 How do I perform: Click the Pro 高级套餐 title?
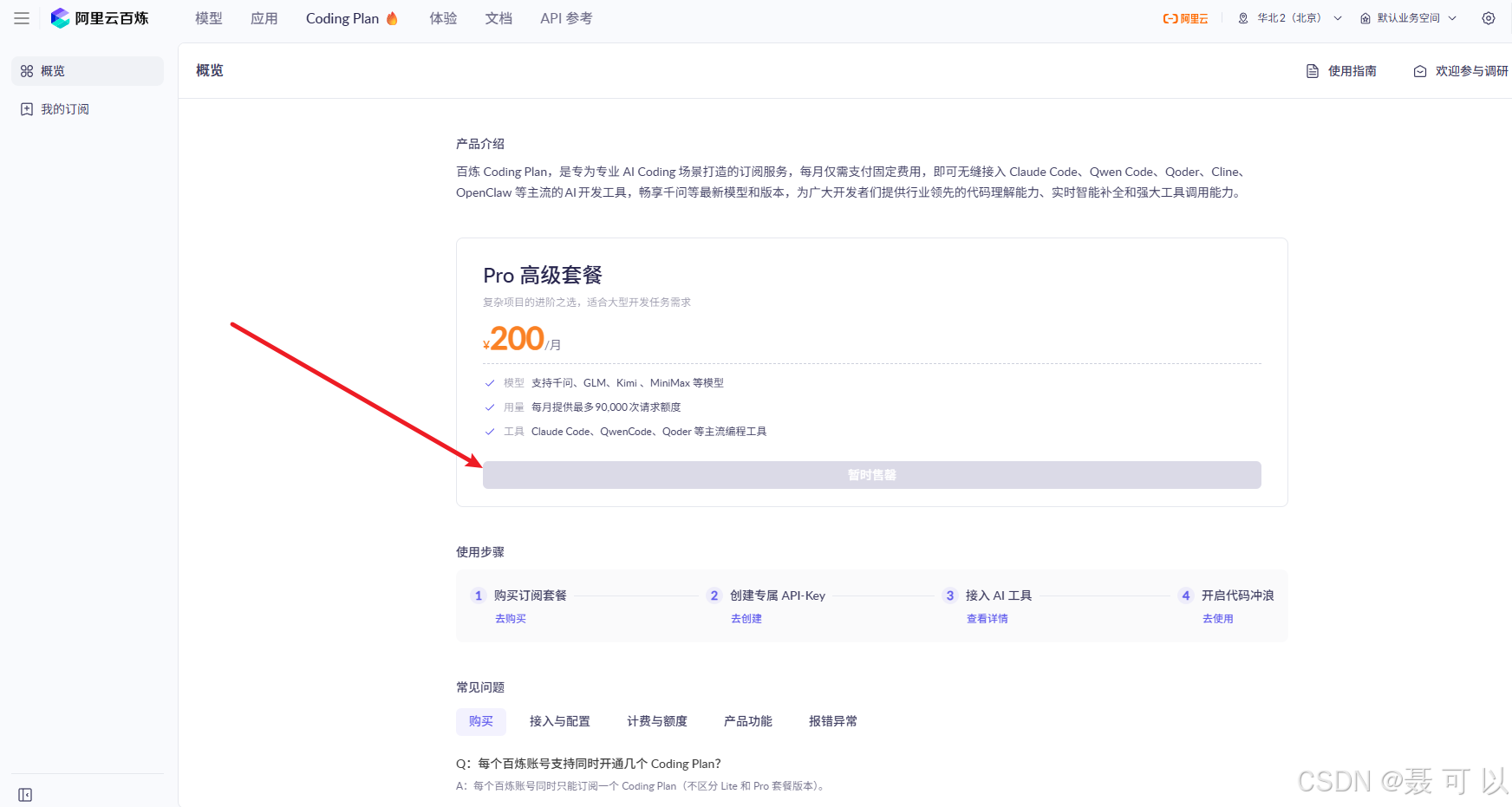pos(543,276)
